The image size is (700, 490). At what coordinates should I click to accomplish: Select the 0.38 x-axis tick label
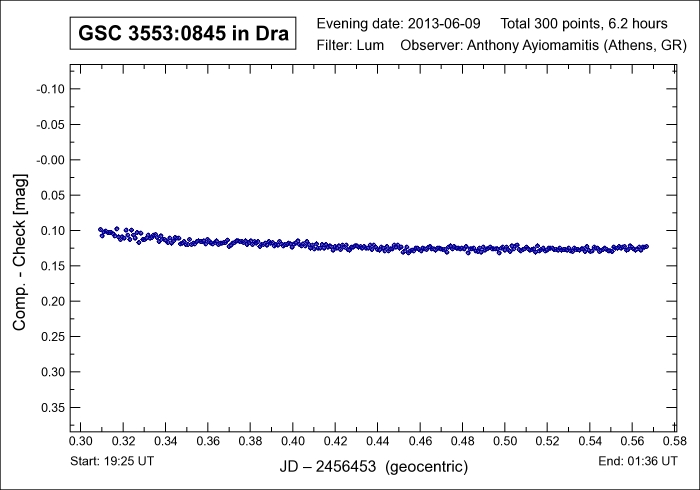pyautogui.click(x=250, y=440)
